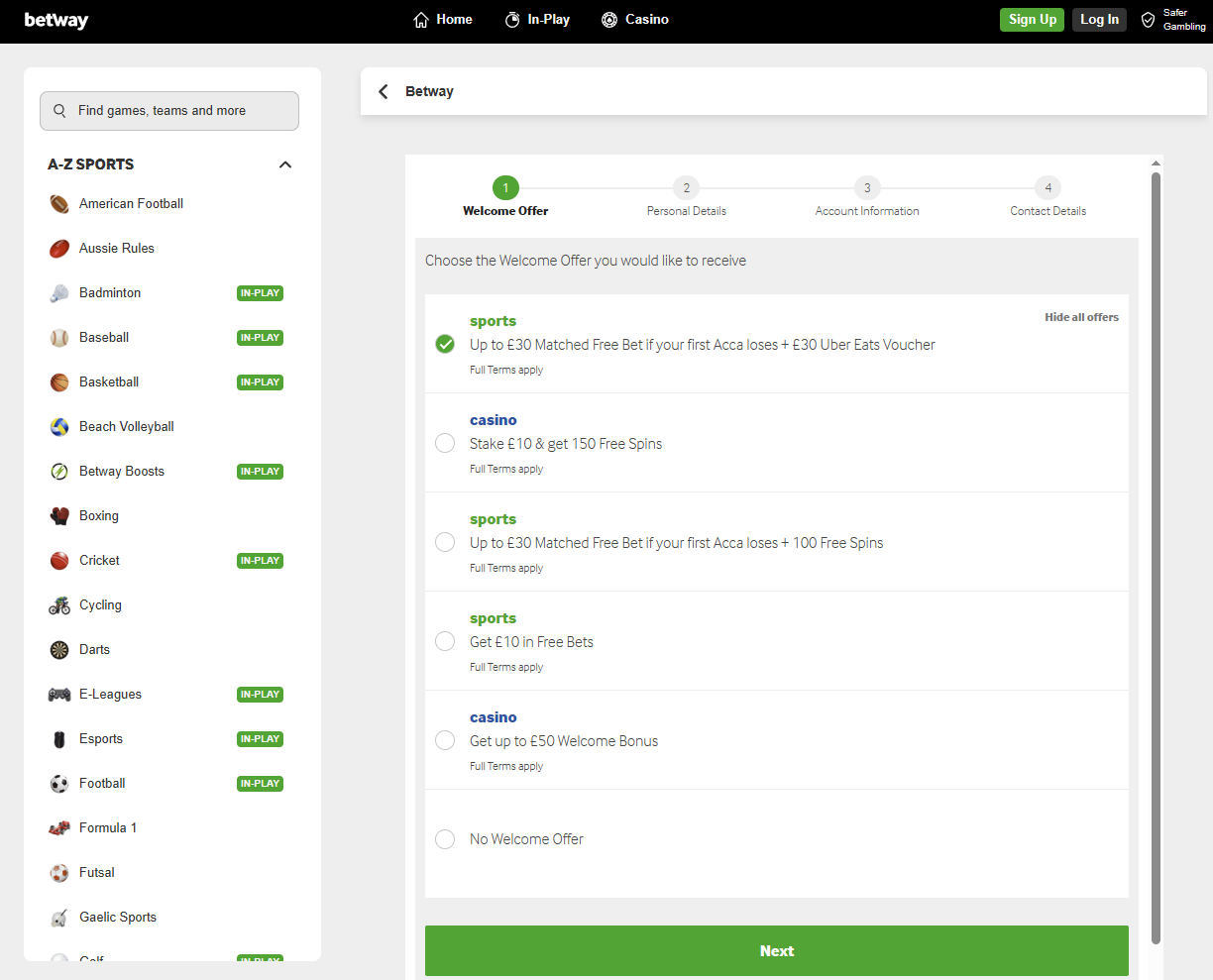The height and width of the screenshot is (980, 1213).
Task: Click the Darts board icon
Action: tap(59, 650)
